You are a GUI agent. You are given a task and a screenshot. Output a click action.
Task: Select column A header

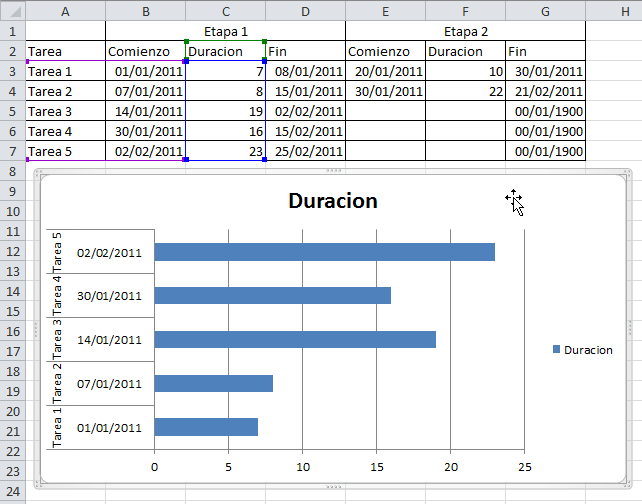(66, 11)
